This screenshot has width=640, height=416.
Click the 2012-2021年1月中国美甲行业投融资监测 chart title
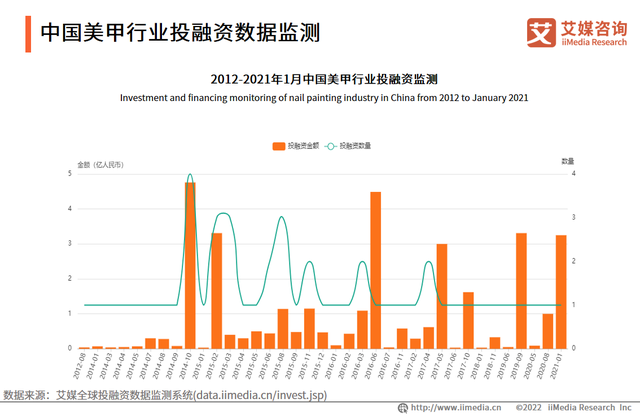pos(324,79)
